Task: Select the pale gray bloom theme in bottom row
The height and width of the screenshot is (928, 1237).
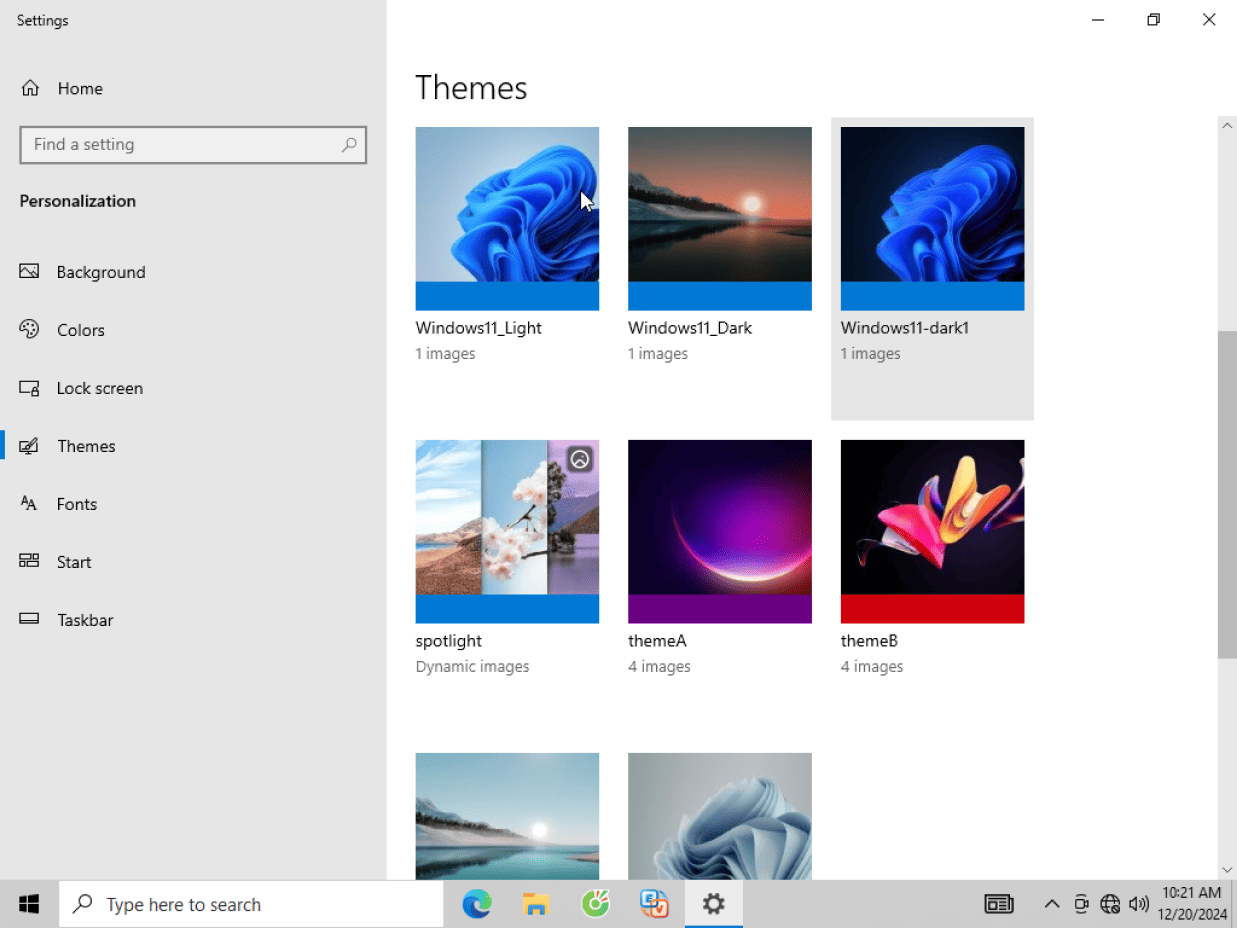Action: pos(720,816)
